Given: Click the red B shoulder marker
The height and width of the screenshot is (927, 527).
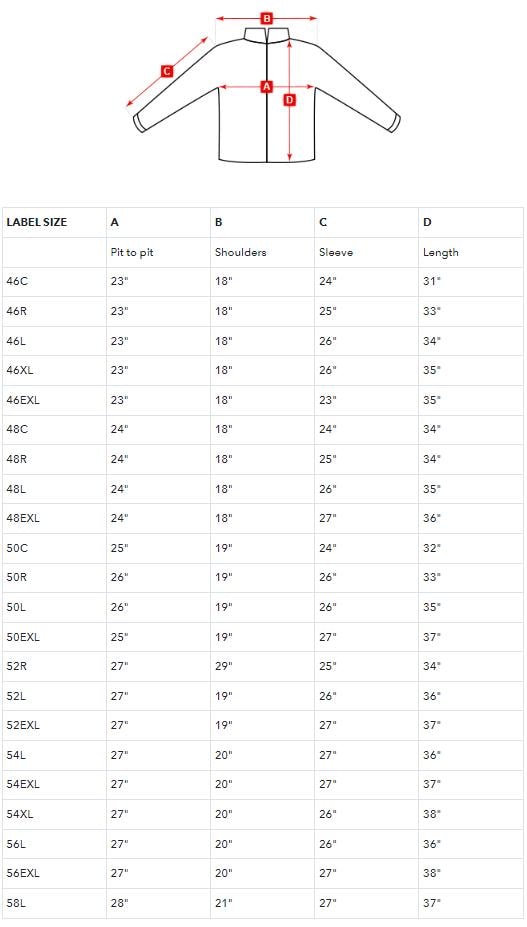Looking at the screenshot, I should click(x=267, y=19).
